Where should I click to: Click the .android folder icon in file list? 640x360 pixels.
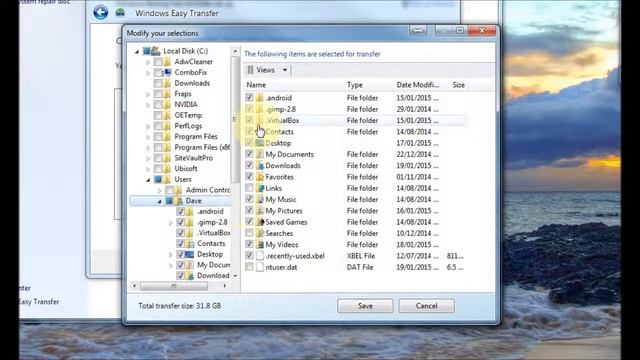click(x=260, y=98)
